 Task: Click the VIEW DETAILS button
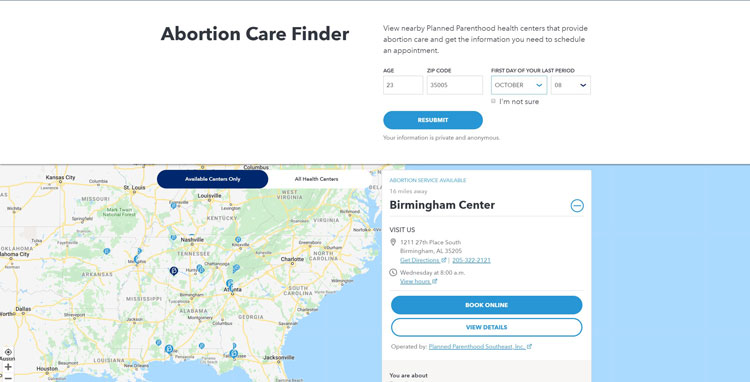tap(486, 327)
